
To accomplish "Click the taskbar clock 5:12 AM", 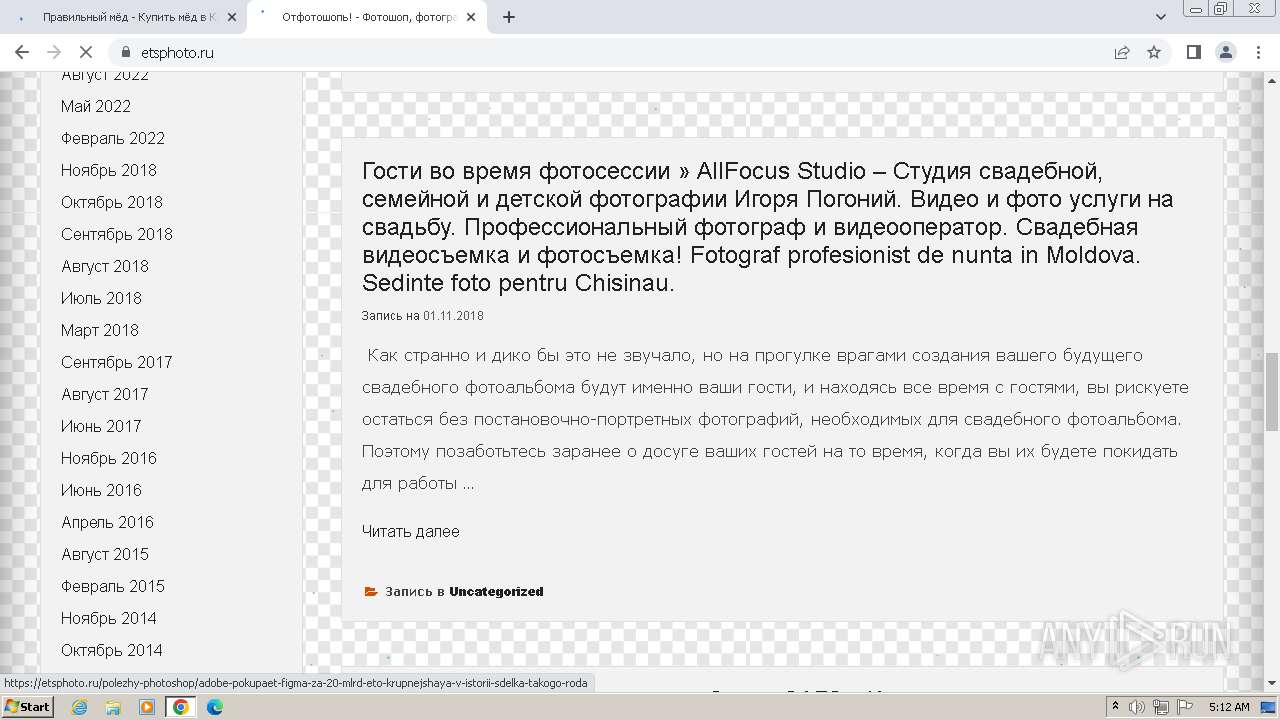I will pos(1229,707).
